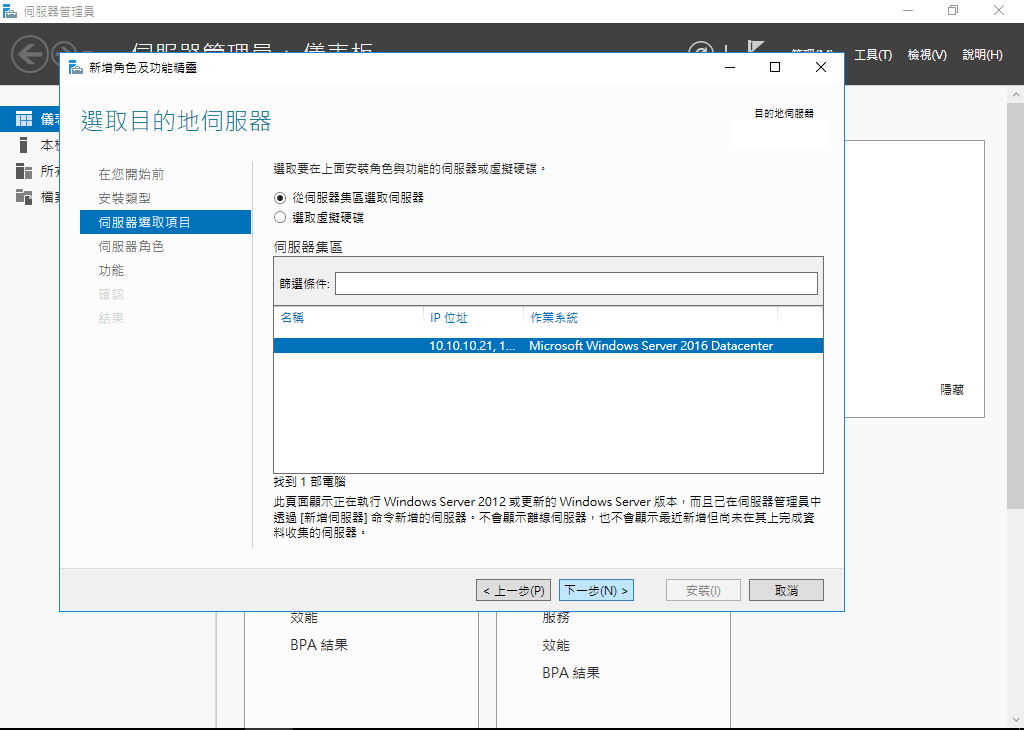This screenshot has width=1024, height=730.
Task: Click the All Servers icon in the sidebar
Action: (24, 171)
